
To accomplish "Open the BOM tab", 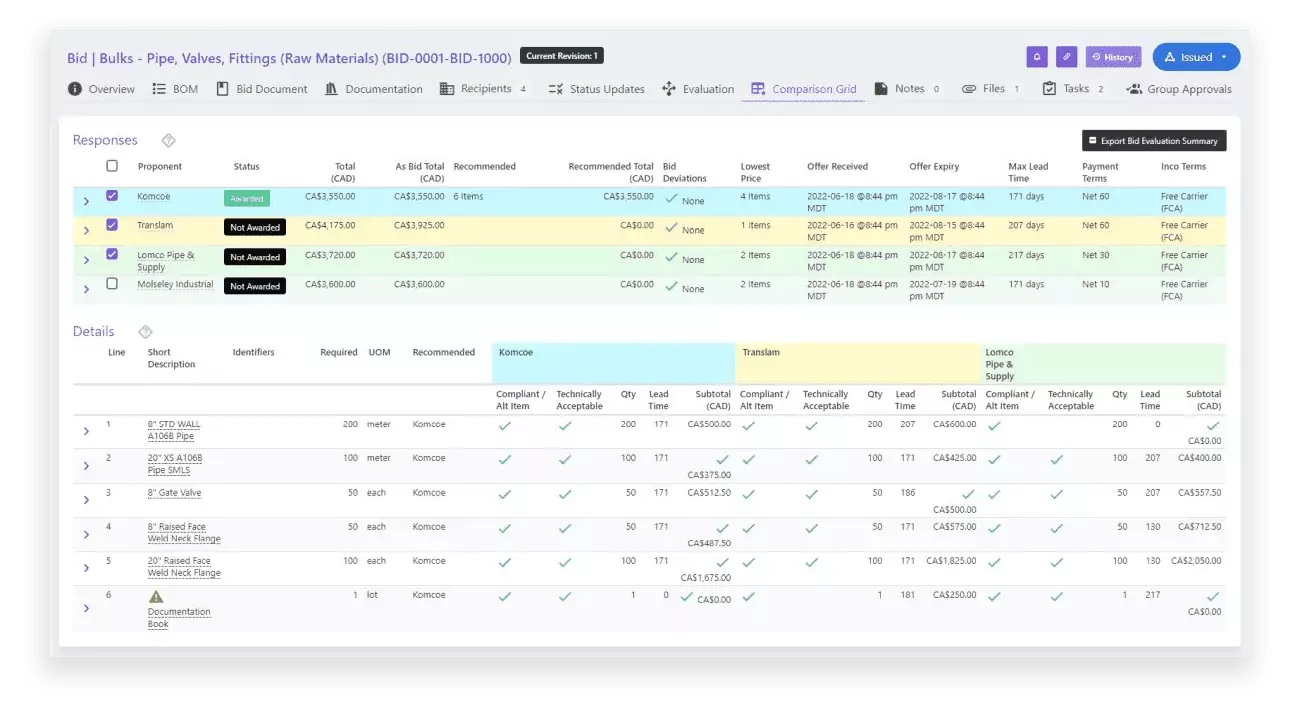I will click(175, 89).
